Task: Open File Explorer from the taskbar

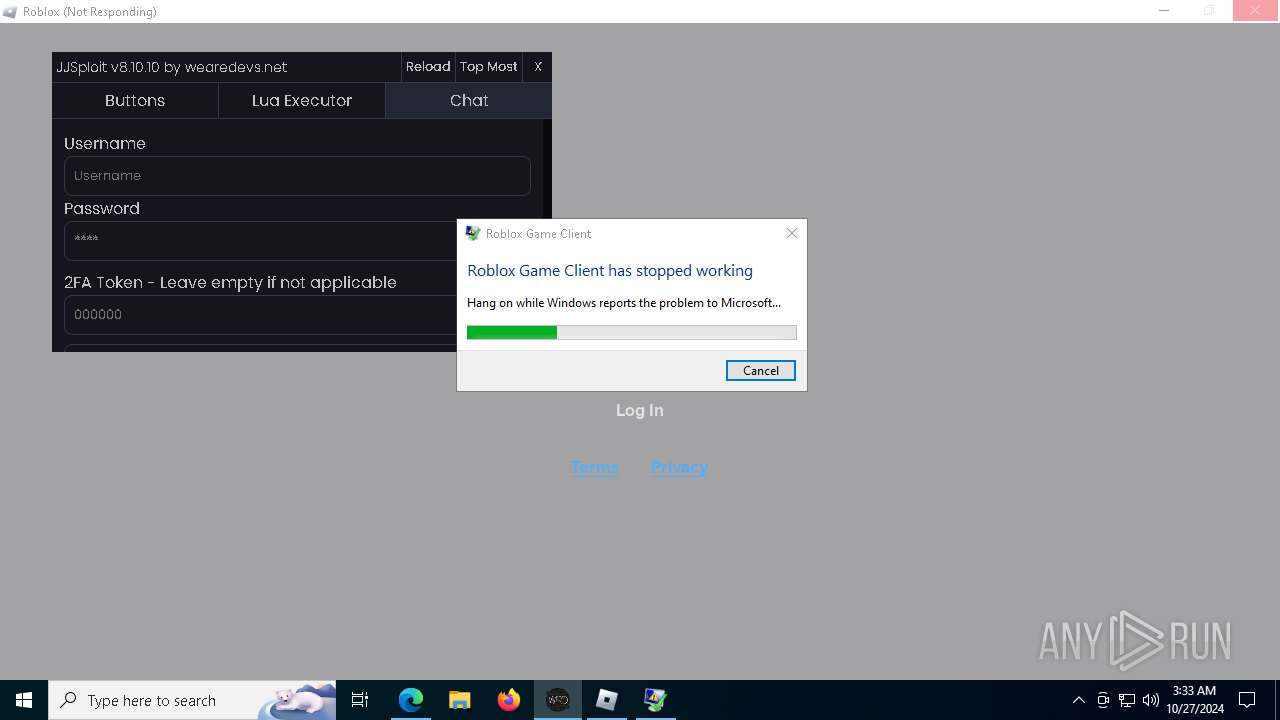Action: (x=460, y=700)
